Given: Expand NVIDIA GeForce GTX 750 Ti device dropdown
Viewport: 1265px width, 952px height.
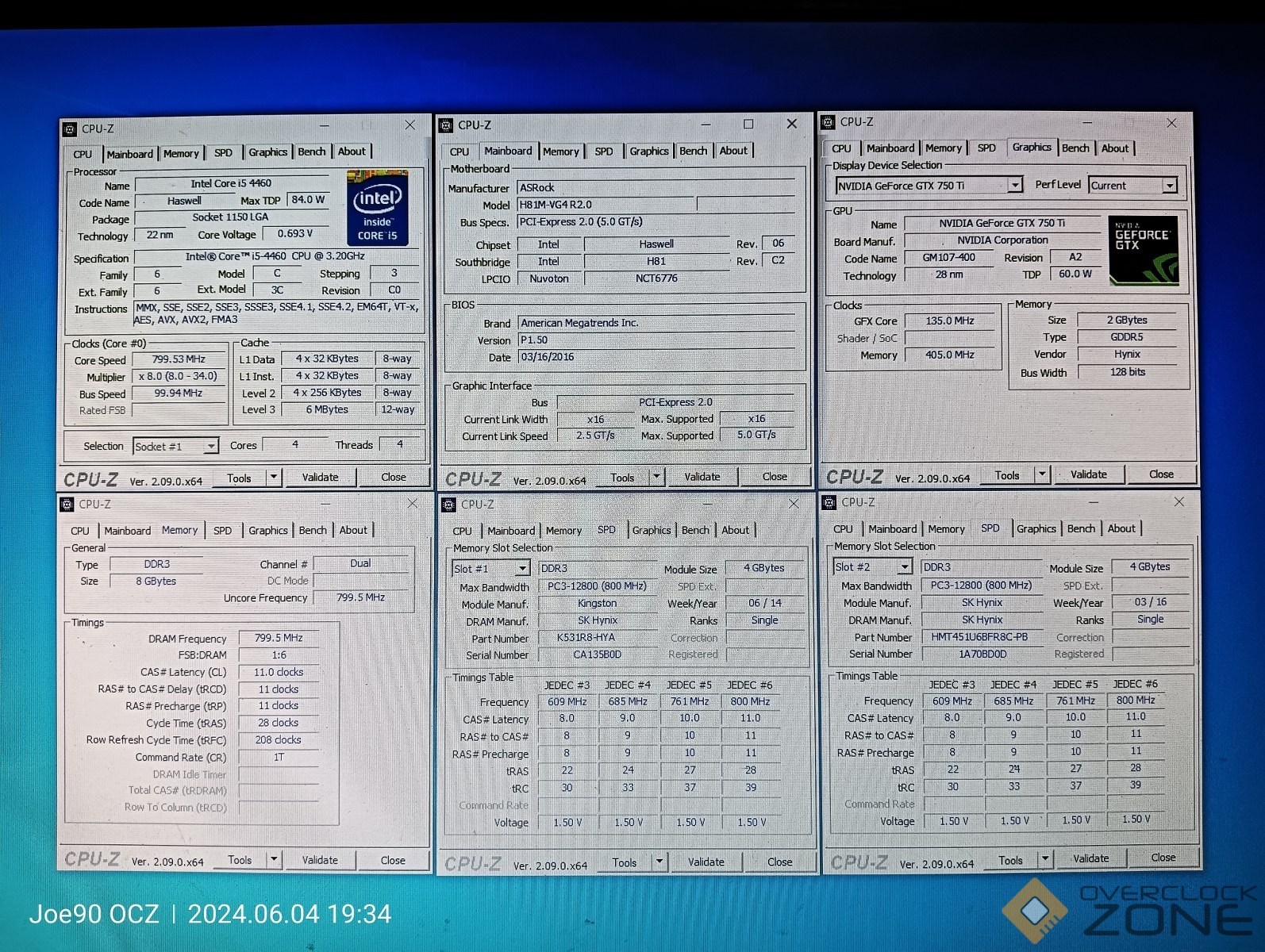Looking at the screenshot, I should click(1014, 185).
